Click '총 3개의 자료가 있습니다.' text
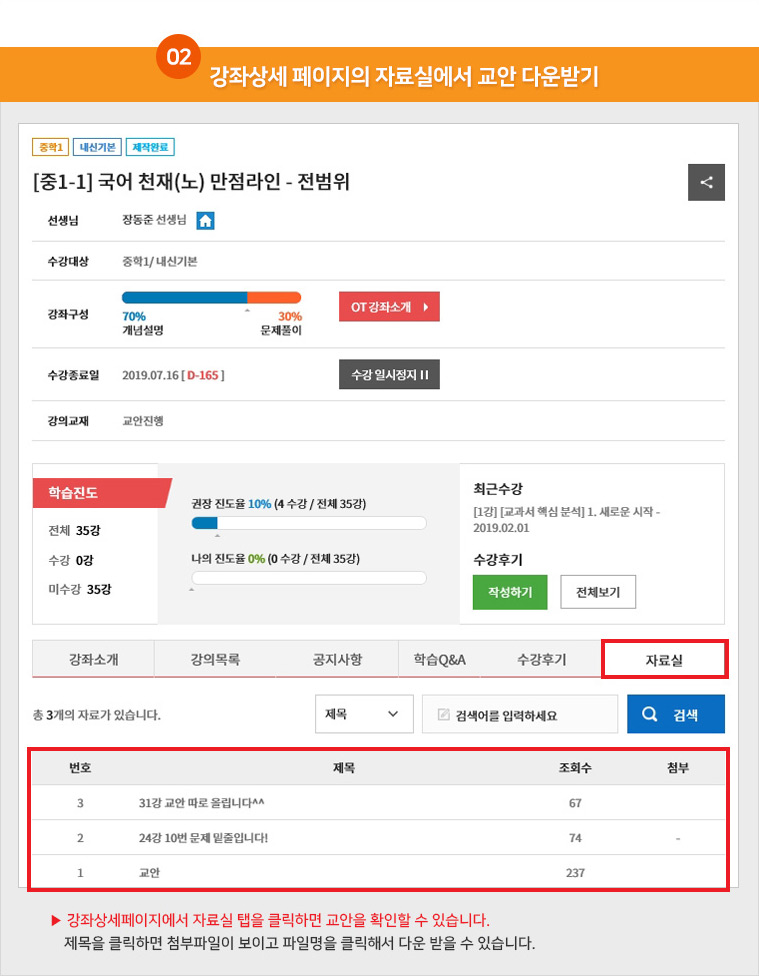This screenshot has height=976, width=759. [97, 715]
